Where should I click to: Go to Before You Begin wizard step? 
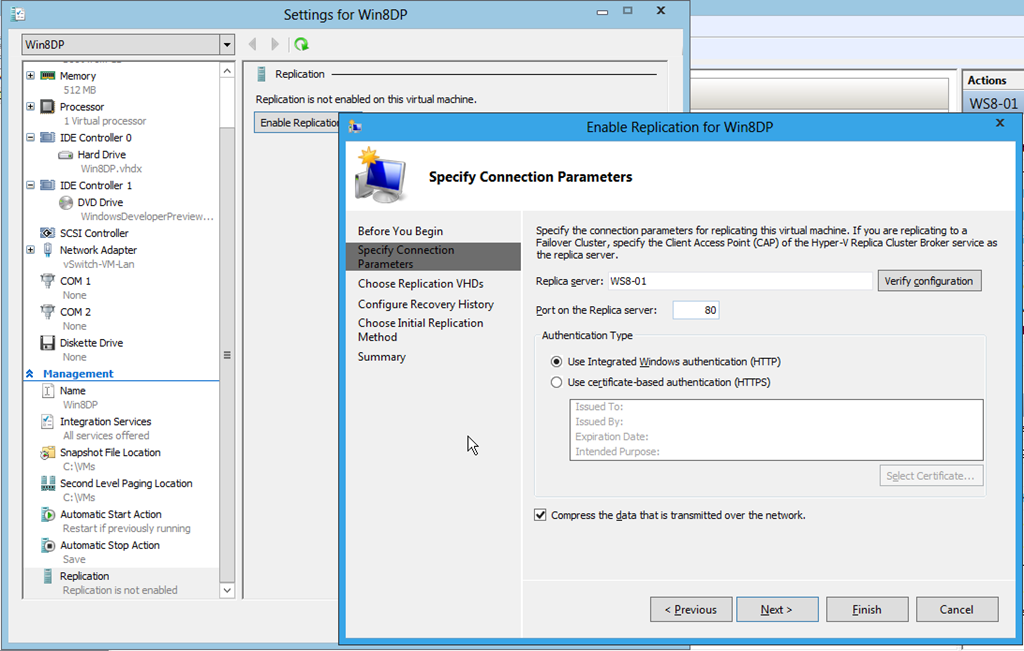[400, 231]
